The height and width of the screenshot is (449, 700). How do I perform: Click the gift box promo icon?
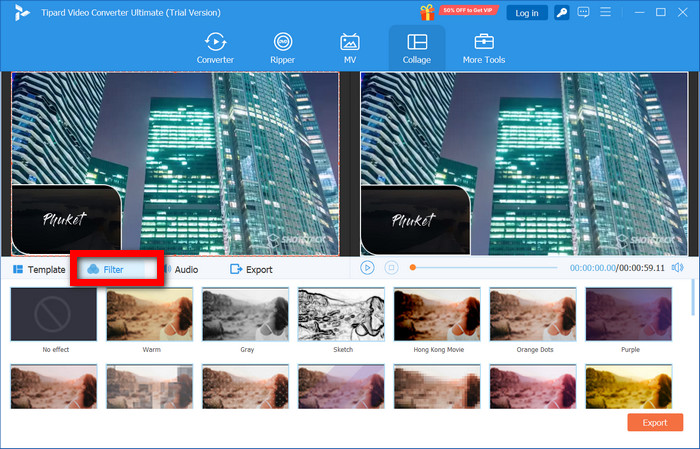point(427,12)
